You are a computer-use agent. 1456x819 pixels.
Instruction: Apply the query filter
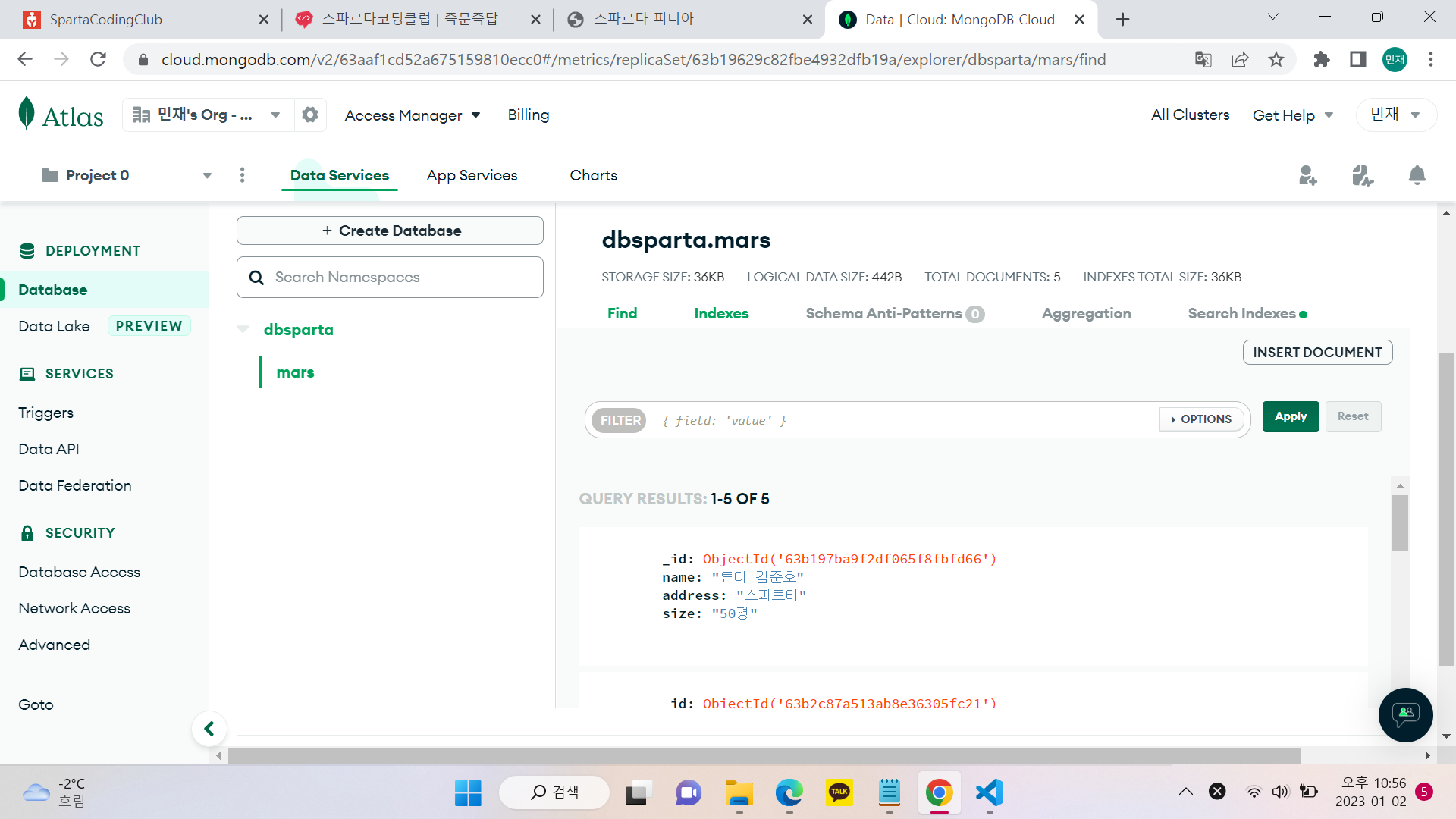pos(1291,416)
